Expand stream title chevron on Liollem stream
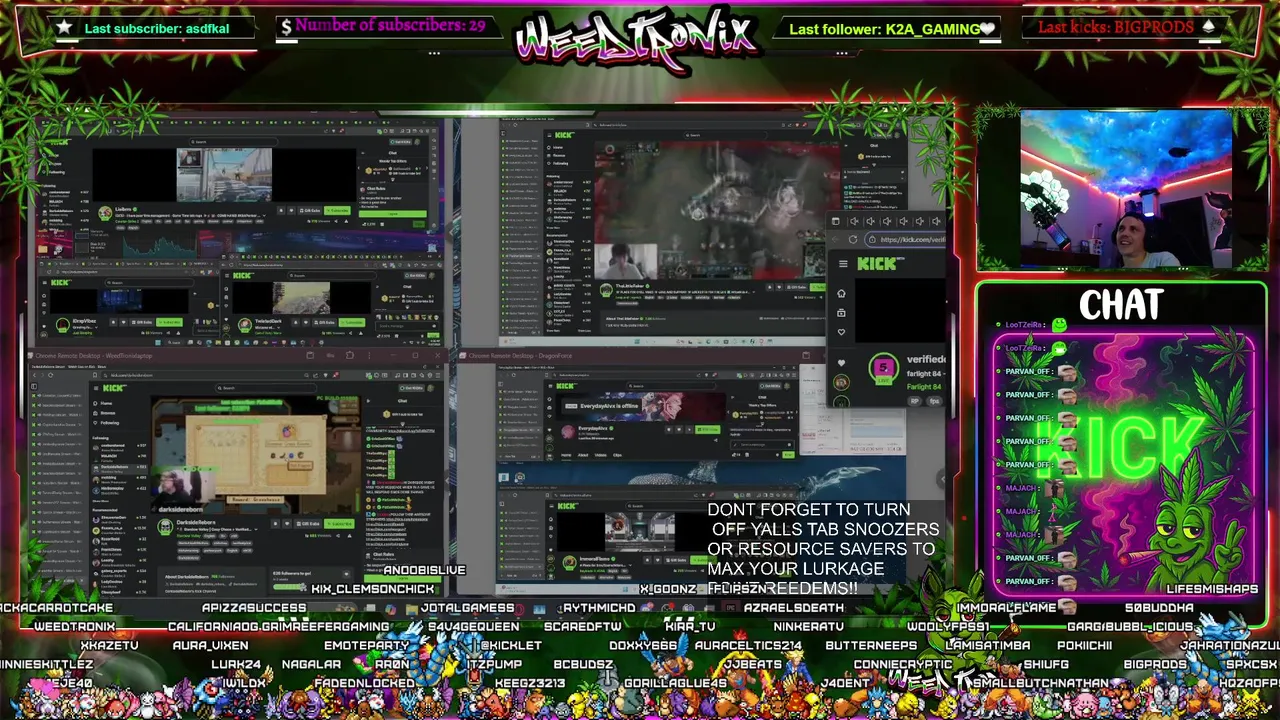Screen dimensions: 1280x720 264,216
